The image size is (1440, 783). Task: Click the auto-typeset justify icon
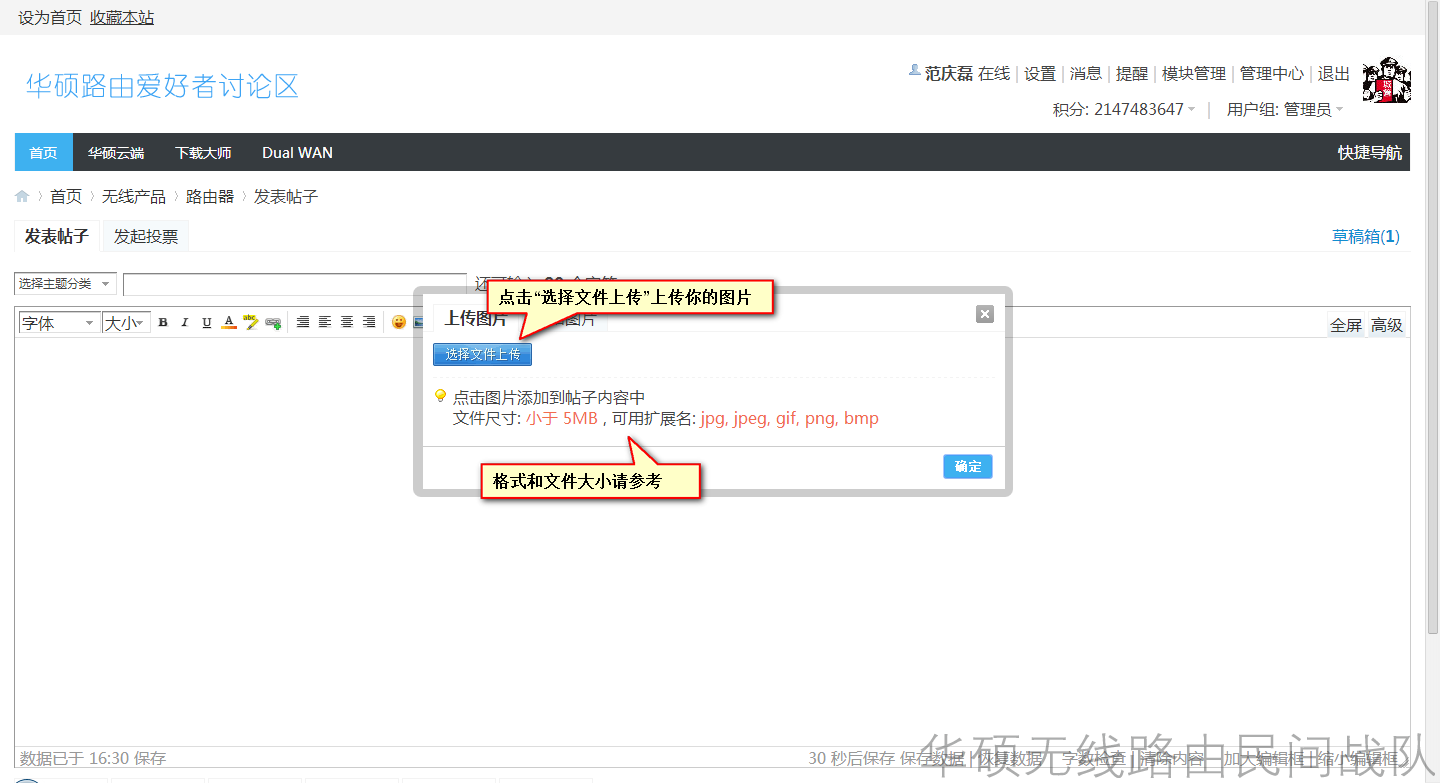click(303, 322)
